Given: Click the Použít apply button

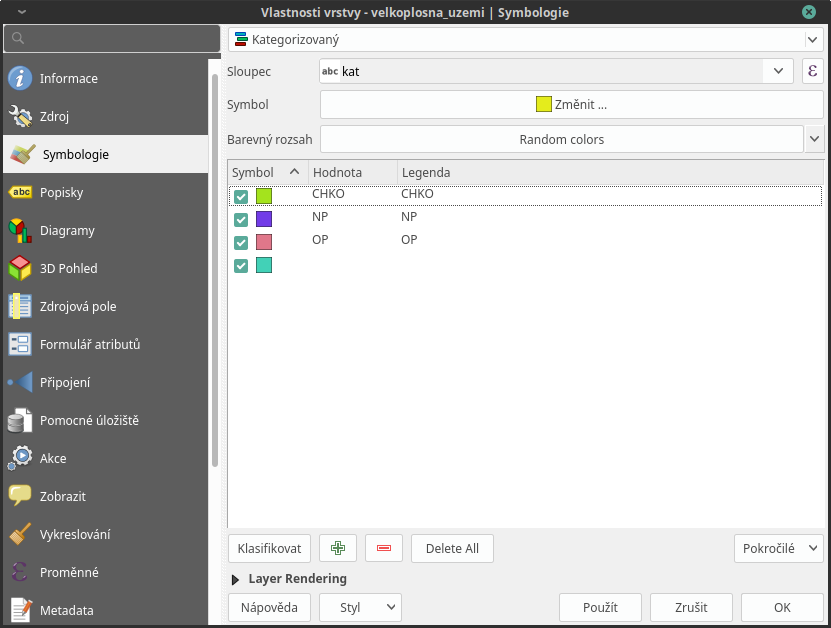Looking at the screenshot, I should pyautogui.click(x=600, y=607).
